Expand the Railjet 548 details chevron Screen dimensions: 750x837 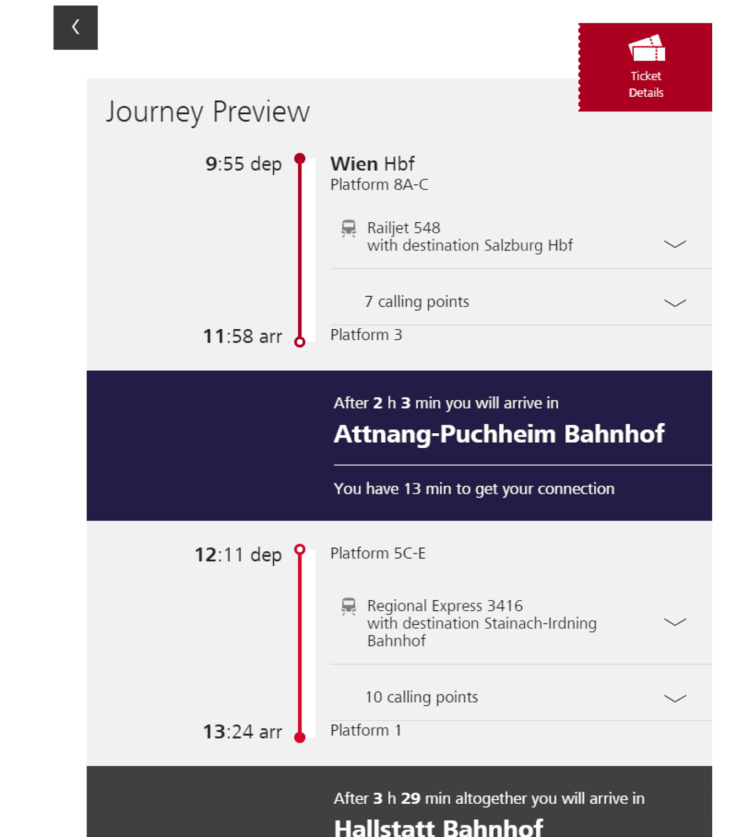click(675, 244)
